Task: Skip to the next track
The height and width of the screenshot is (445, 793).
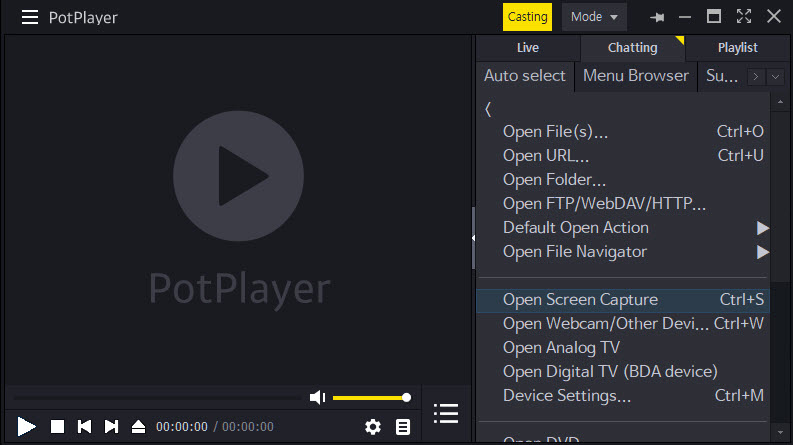Action: (111, 426)
